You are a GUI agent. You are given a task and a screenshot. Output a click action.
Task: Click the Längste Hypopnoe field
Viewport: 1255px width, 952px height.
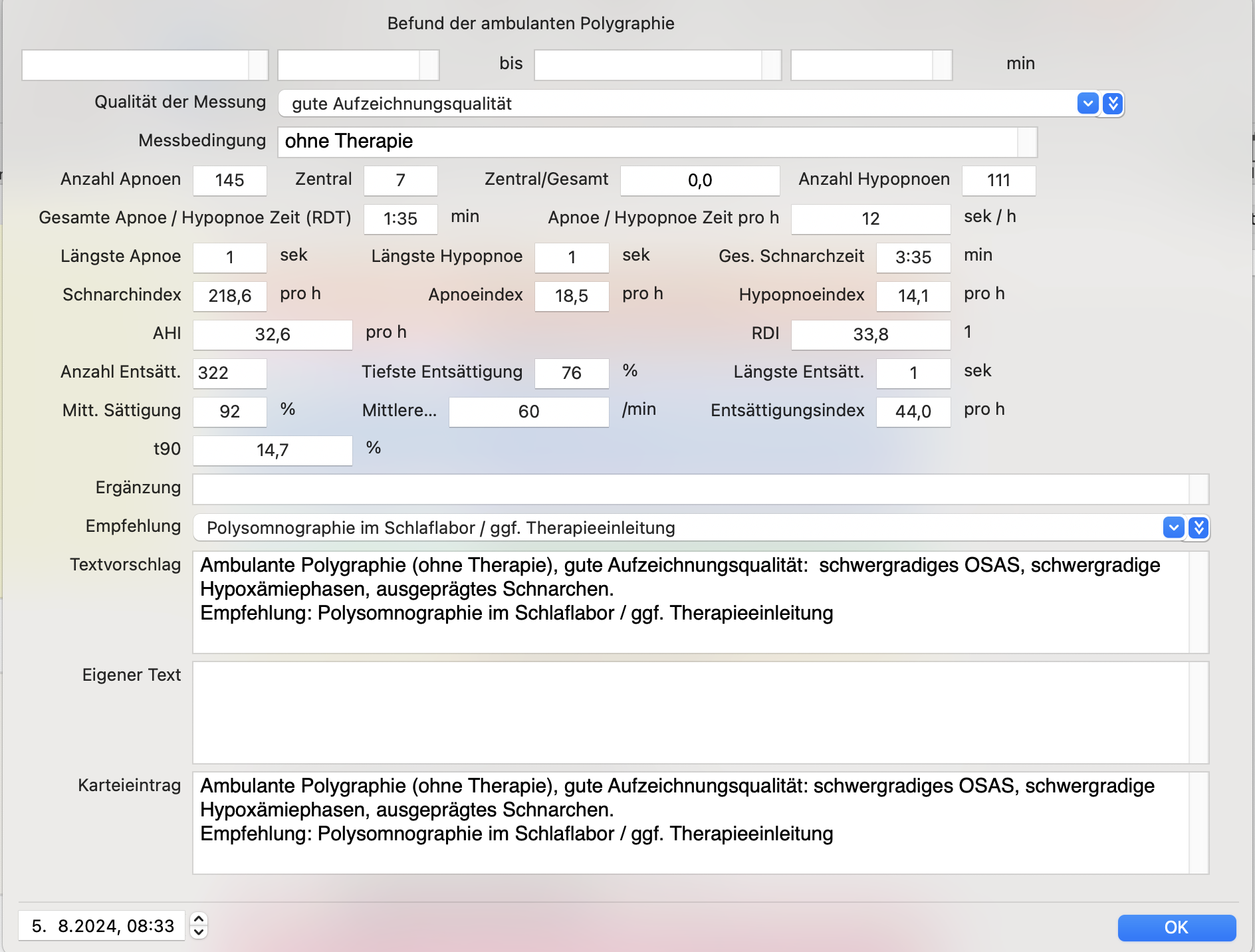pyautogui.click(x=572, y=257)
